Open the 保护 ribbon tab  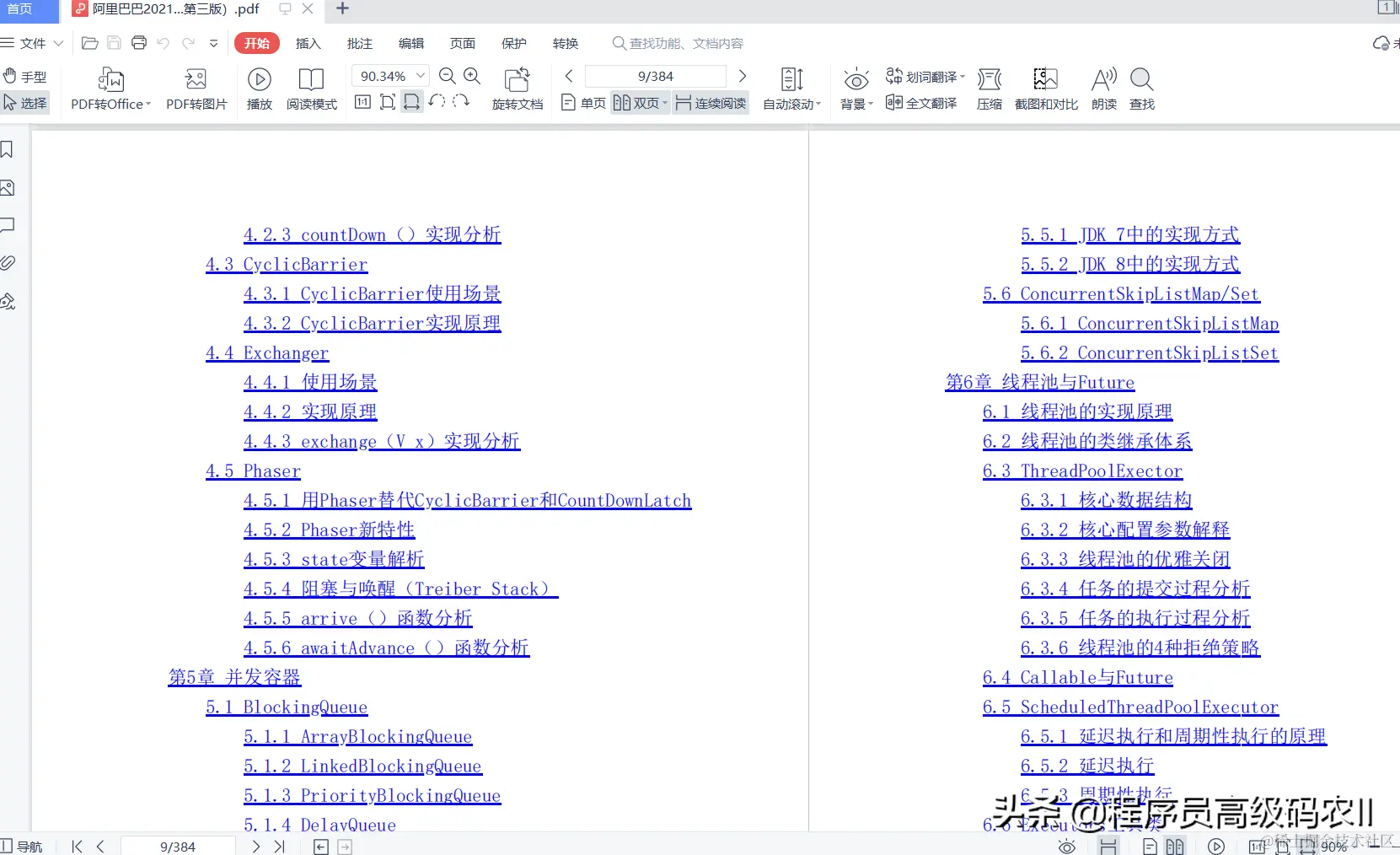point(514,43)
